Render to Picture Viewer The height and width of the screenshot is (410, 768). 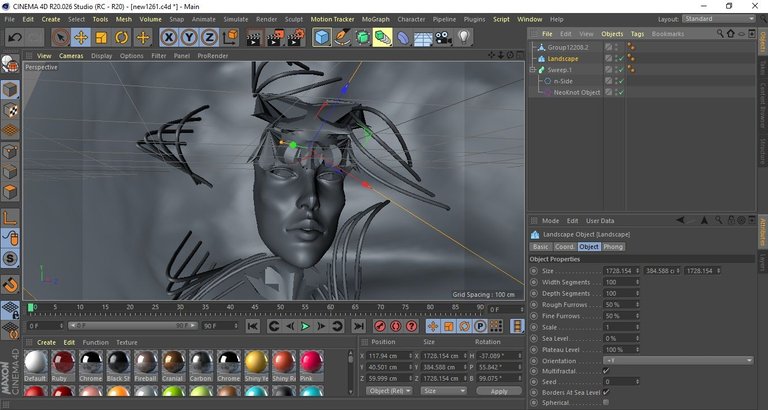pos(275,37)
